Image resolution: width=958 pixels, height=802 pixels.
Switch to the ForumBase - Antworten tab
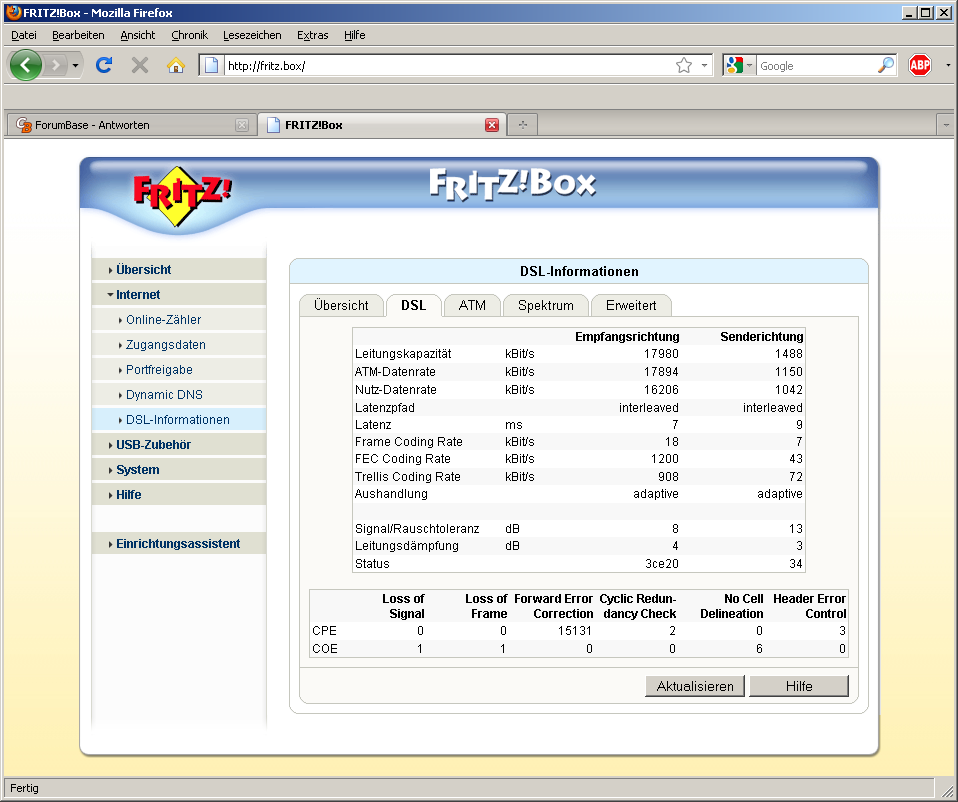point(131,125)
